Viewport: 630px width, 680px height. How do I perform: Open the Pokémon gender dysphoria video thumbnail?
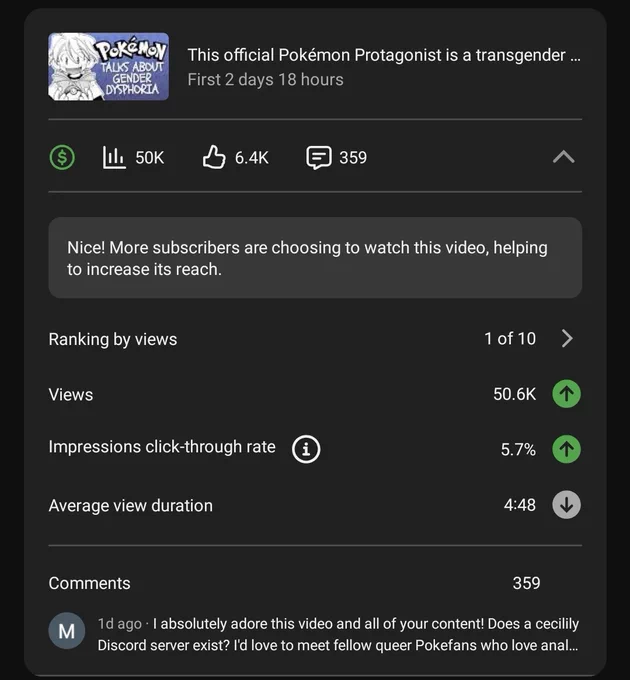pyautogui.click(x=108, y=67)
